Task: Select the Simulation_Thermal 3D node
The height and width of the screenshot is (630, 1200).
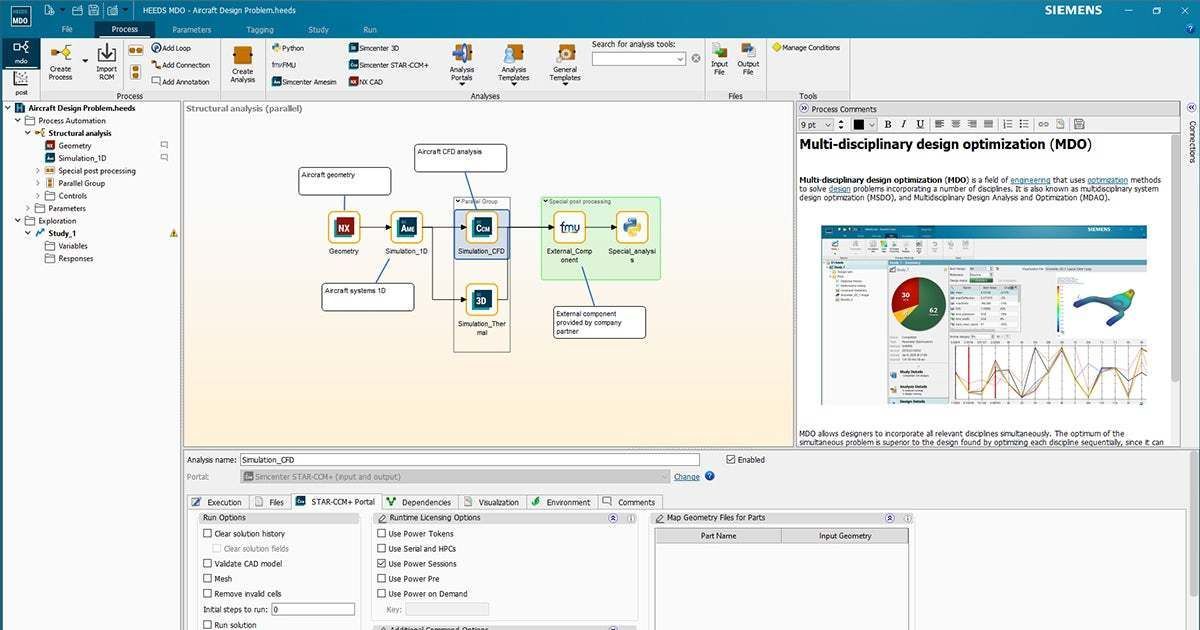Action: point(481,299)
